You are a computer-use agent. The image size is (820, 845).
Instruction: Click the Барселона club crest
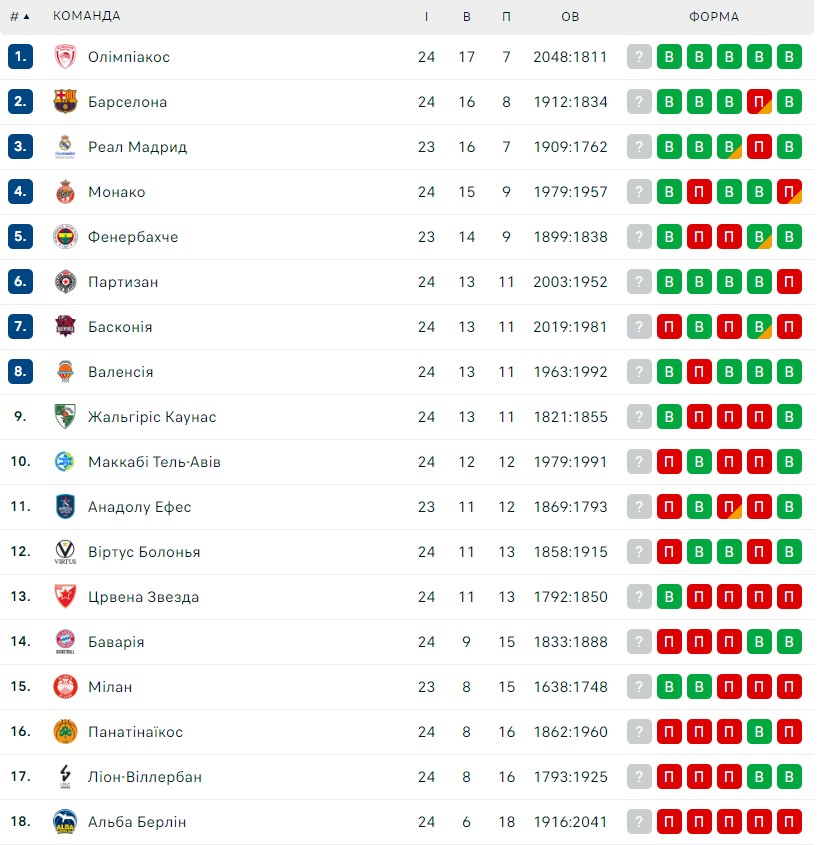point(65,101)
